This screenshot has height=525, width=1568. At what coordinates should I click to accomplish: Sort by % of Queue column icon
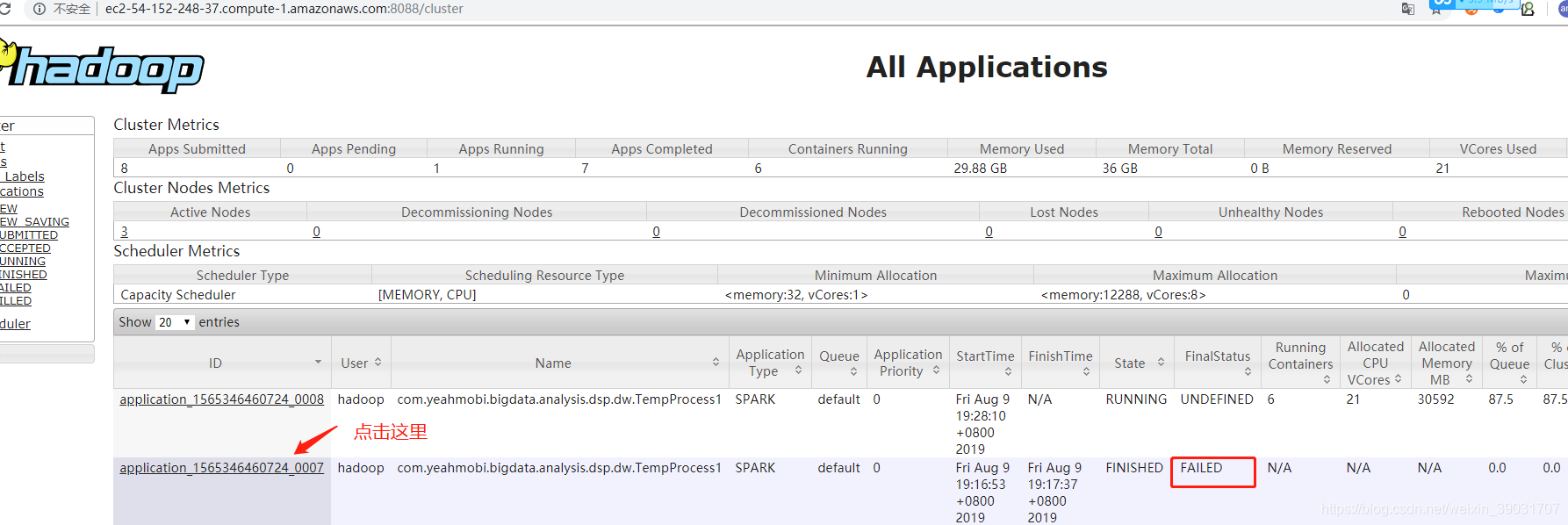tap(1523, 379)
